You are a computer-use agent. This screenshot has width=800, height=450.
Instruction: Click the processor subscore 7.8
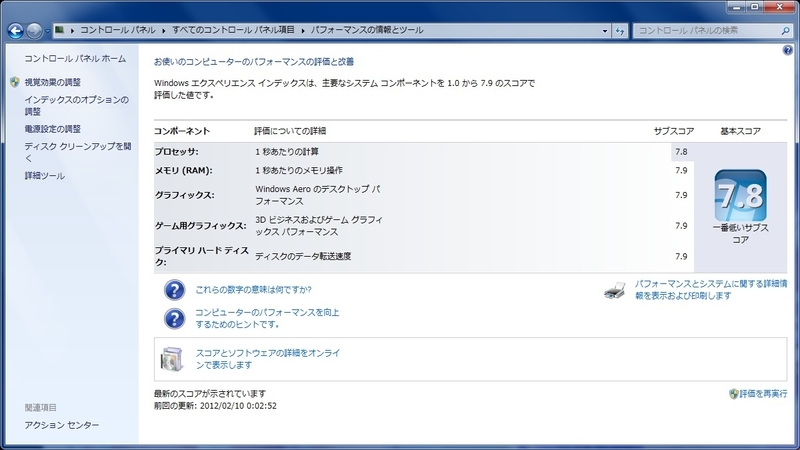click(x=681, y=152)
